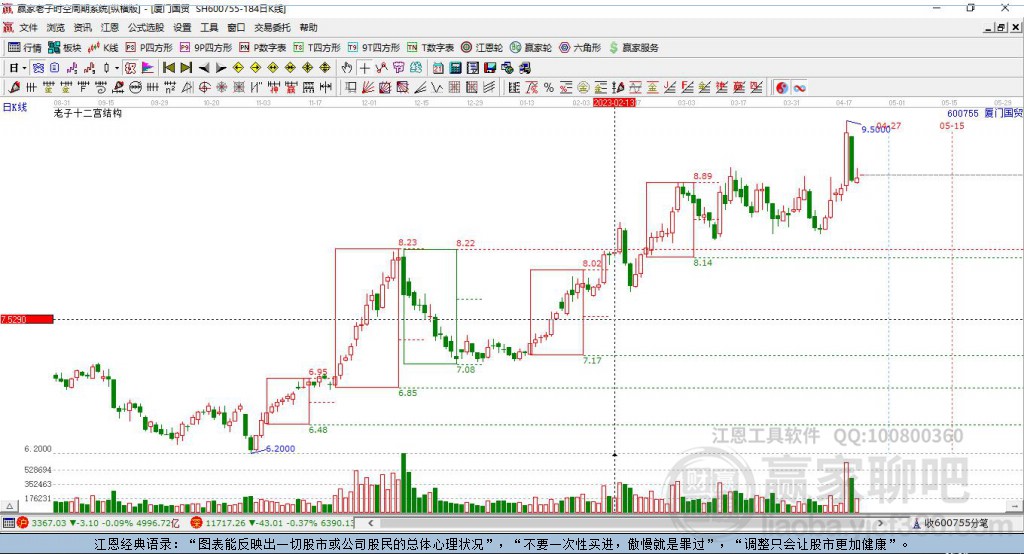Screen dimensions: 1024x554
Task: Jump to first bar (green skip-left icon)
Action: pyautogui.click(x=168, y=68)
